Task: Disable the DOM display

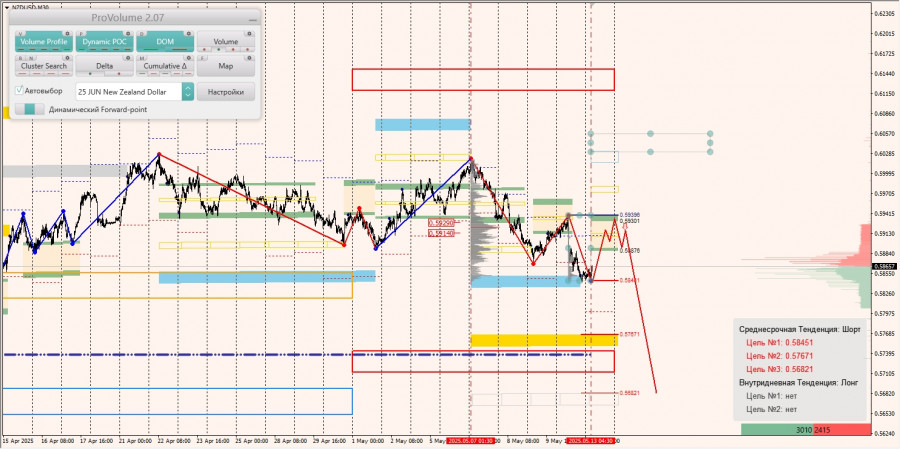Action: coord(165,41)
